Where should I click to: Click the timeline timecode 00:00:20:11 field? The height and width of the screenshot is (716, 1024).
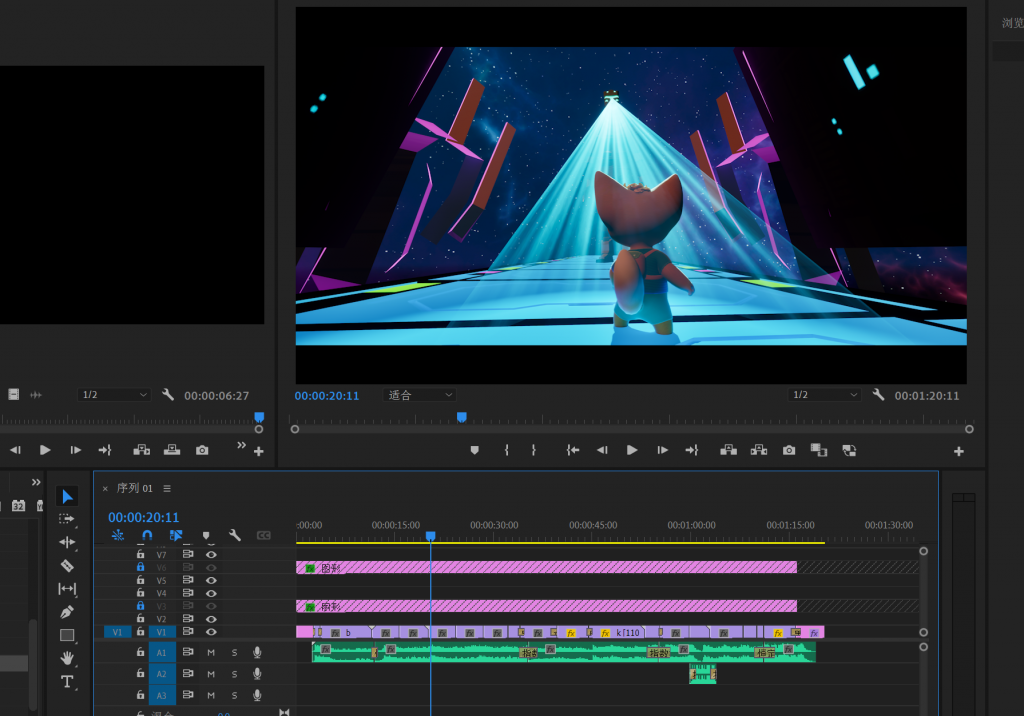144,517
